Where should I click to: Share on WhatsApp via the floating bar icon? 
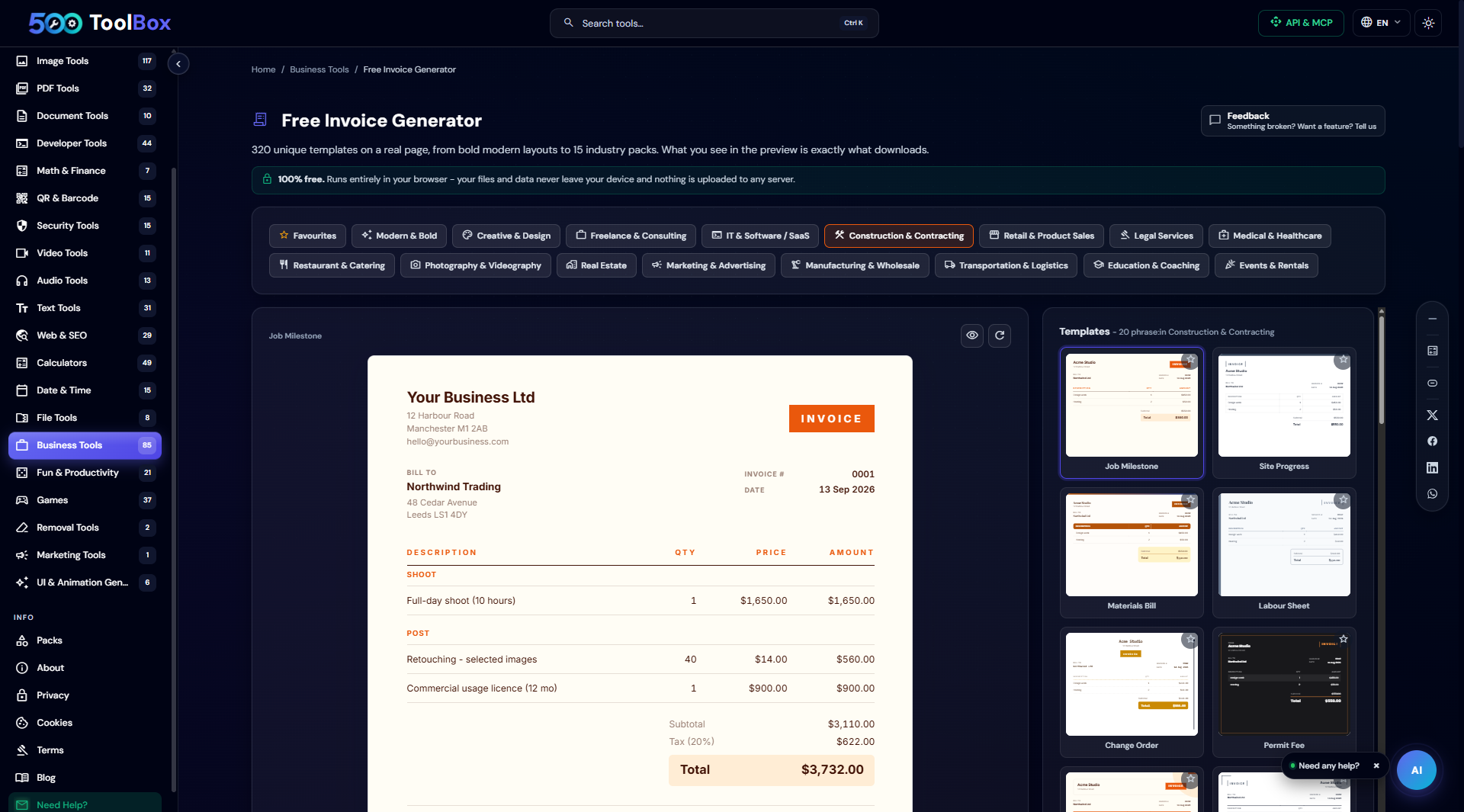(x=1432, y=494)
